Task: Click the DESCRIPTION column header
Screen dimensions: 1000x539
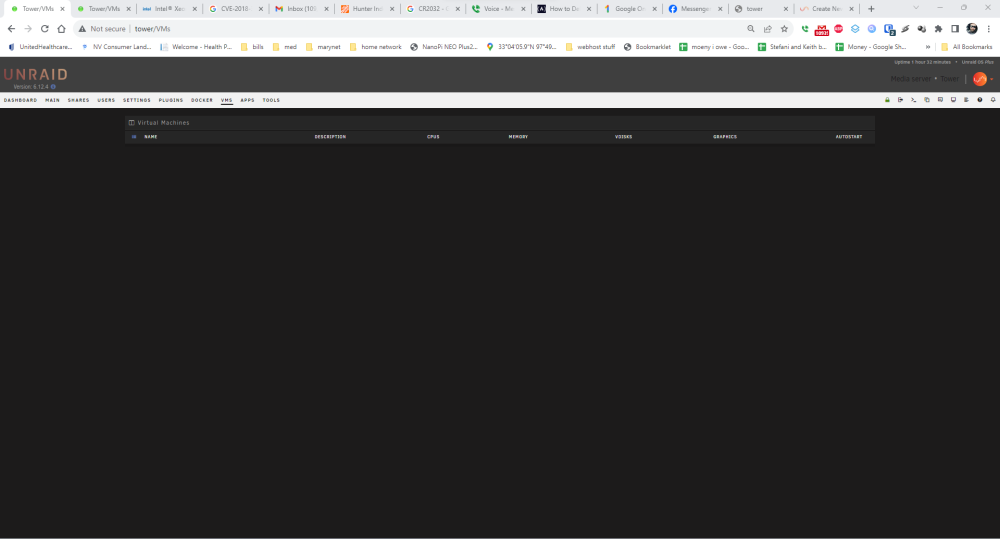Action: point(330,137)
